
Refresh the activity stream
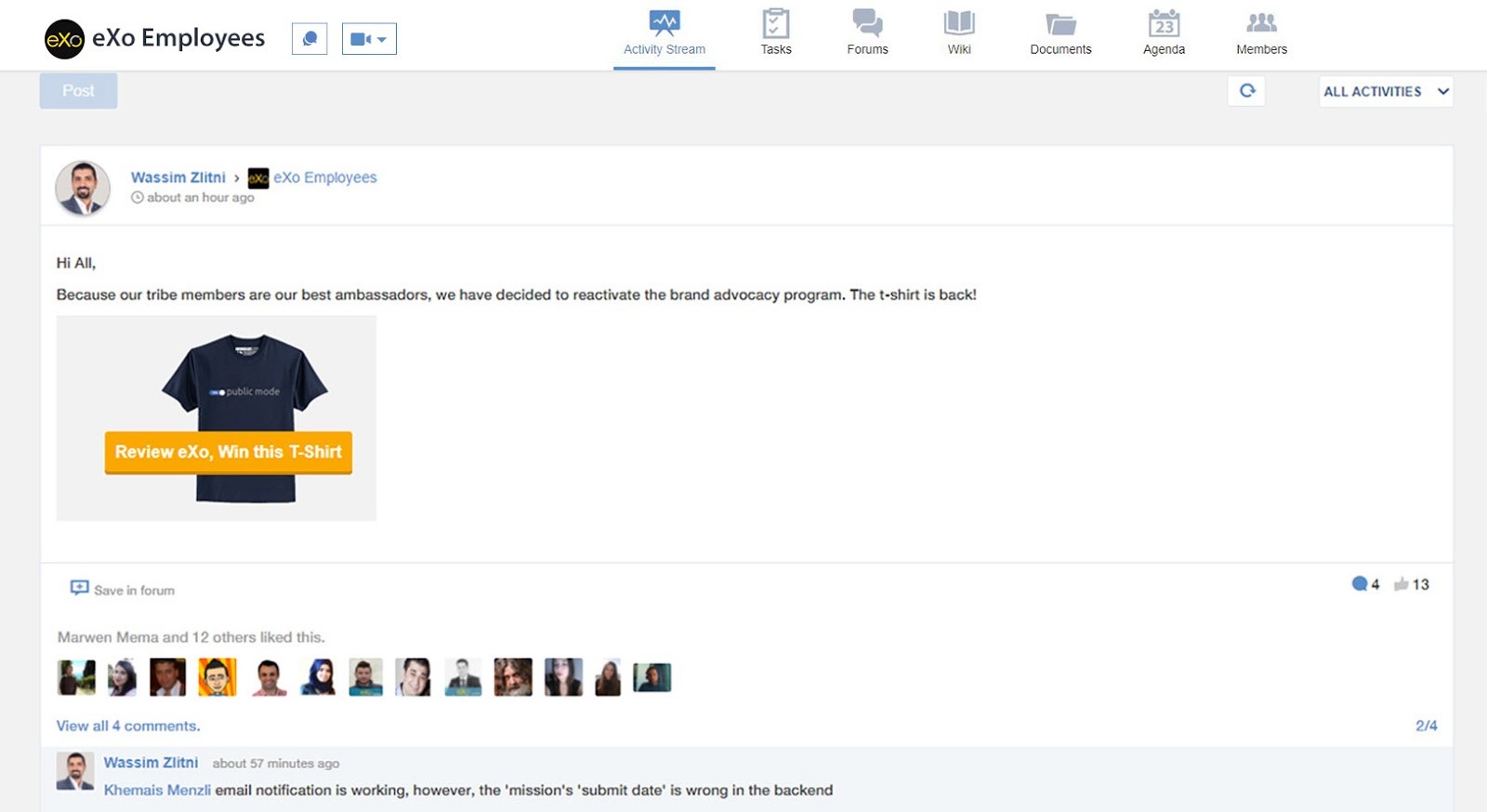[1246, 91]
